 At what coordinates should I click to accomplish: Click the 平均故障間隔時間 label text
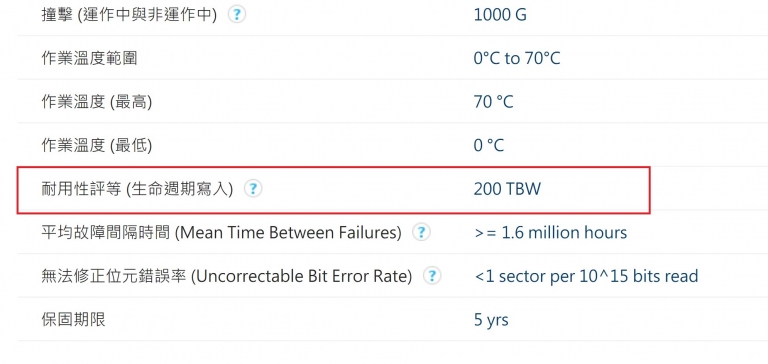105,232
